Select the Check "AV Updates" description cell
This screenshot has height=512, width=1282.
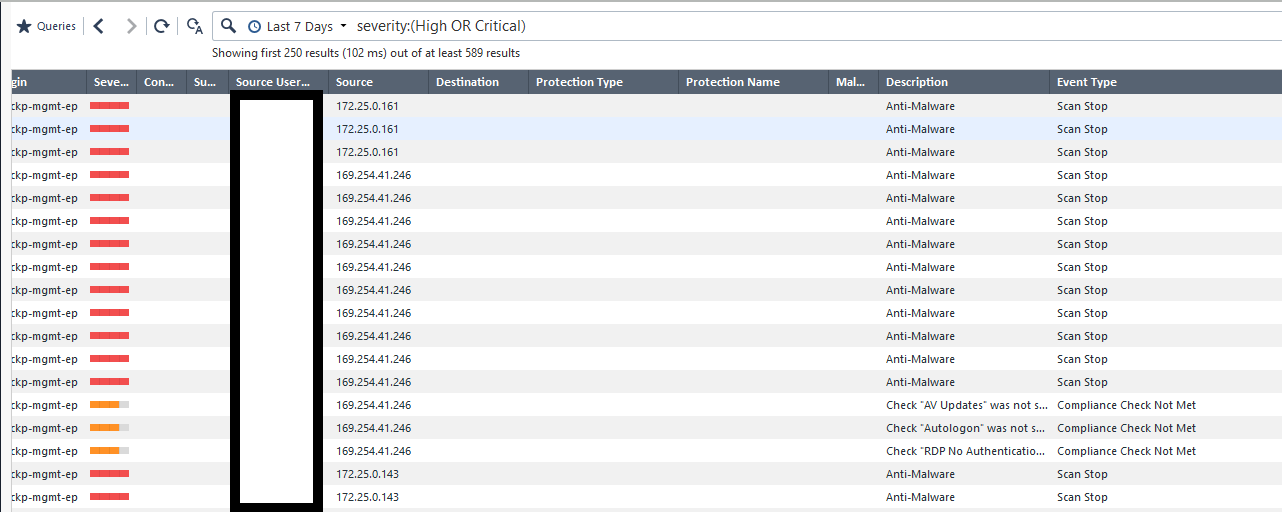967,405
